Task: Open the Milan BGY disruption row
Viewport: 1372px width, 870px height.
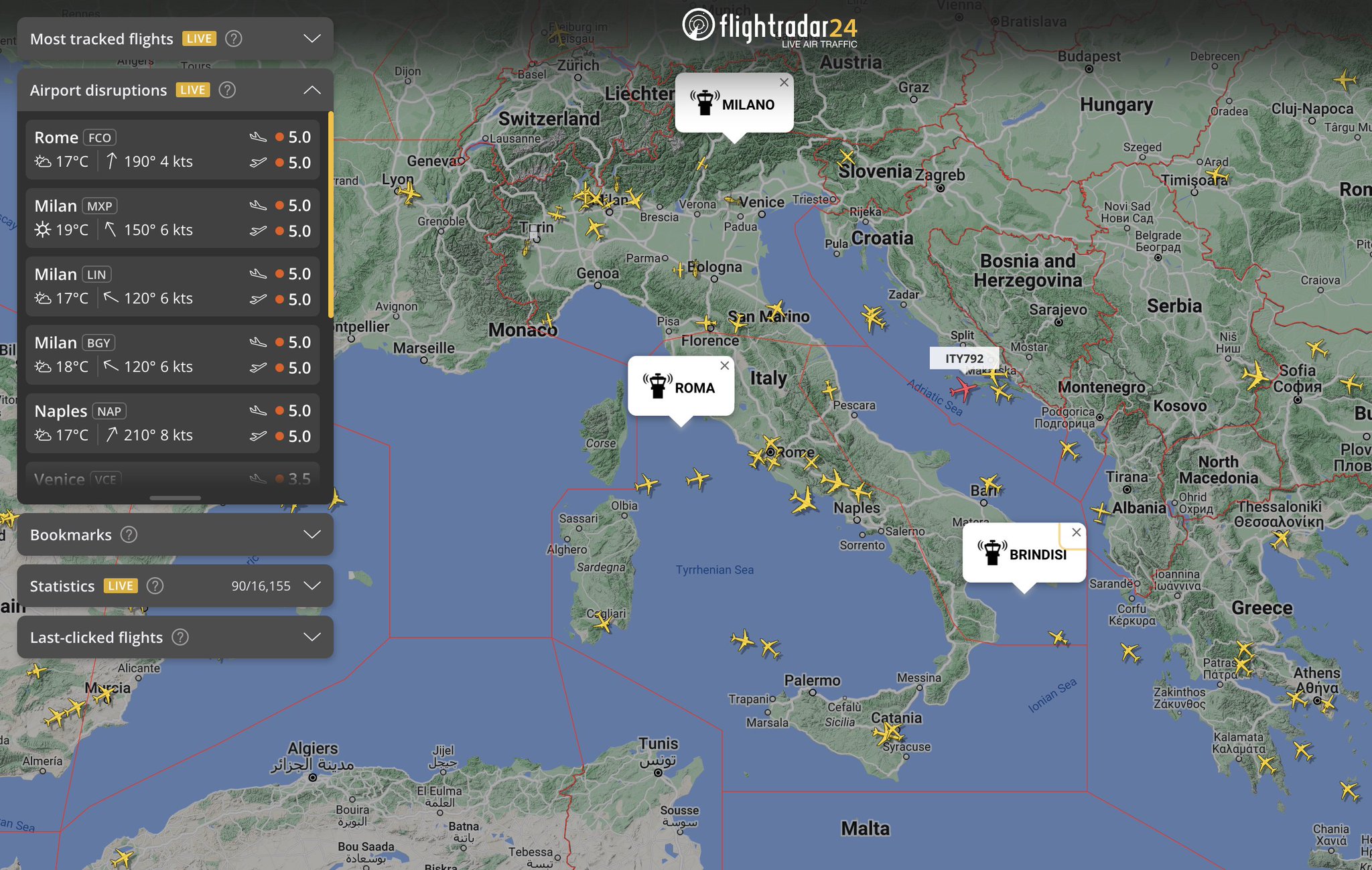Action: pyautogui.click(x=173, y=354)
